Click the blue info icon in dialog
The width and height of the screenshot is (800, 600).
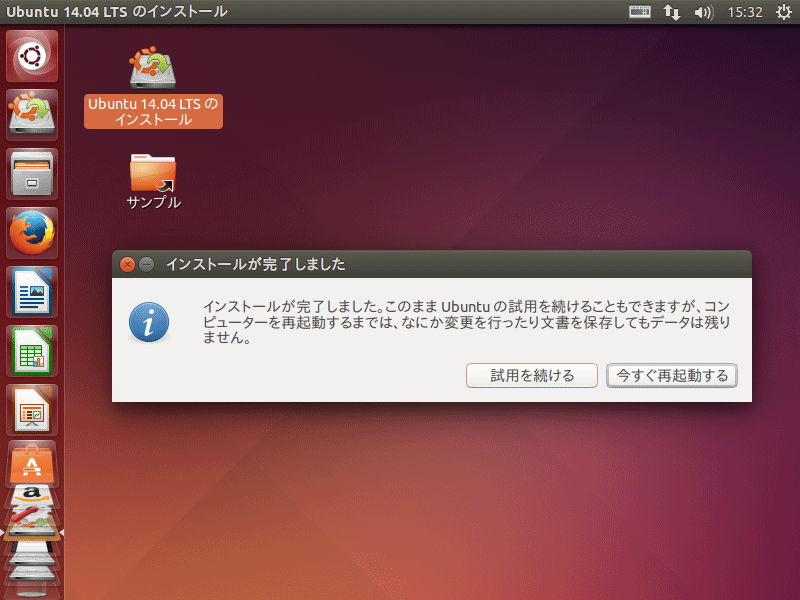point(148,322)
